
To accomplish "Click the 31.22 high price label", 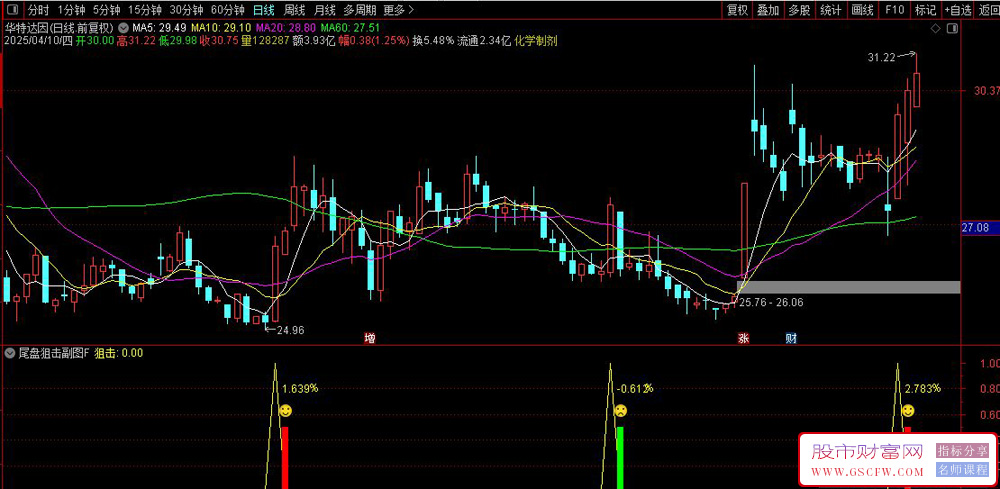I will (x=881, y=57).
